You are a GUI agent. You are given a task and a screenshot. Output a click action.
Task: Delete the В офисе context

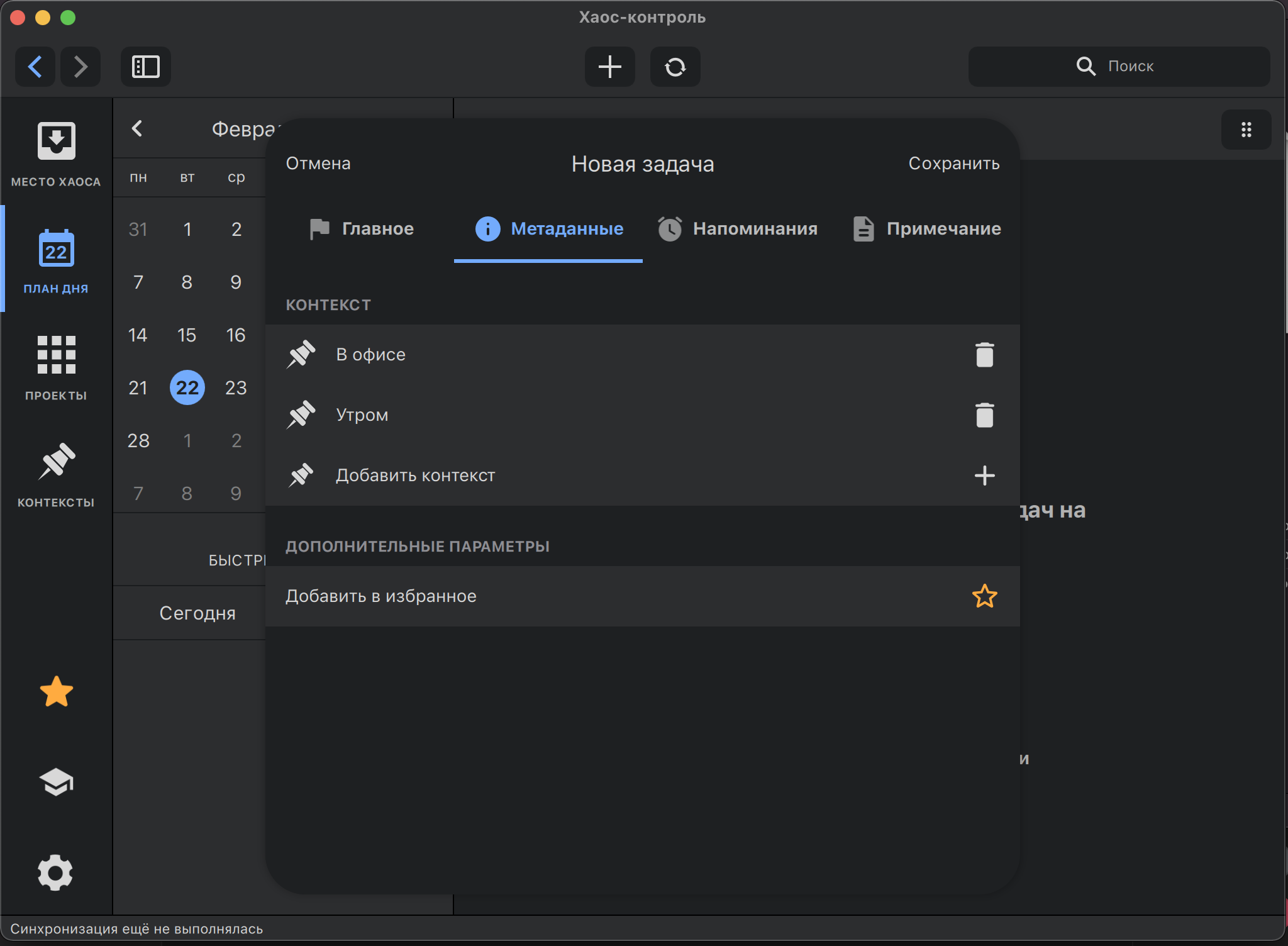click(984, 355)
